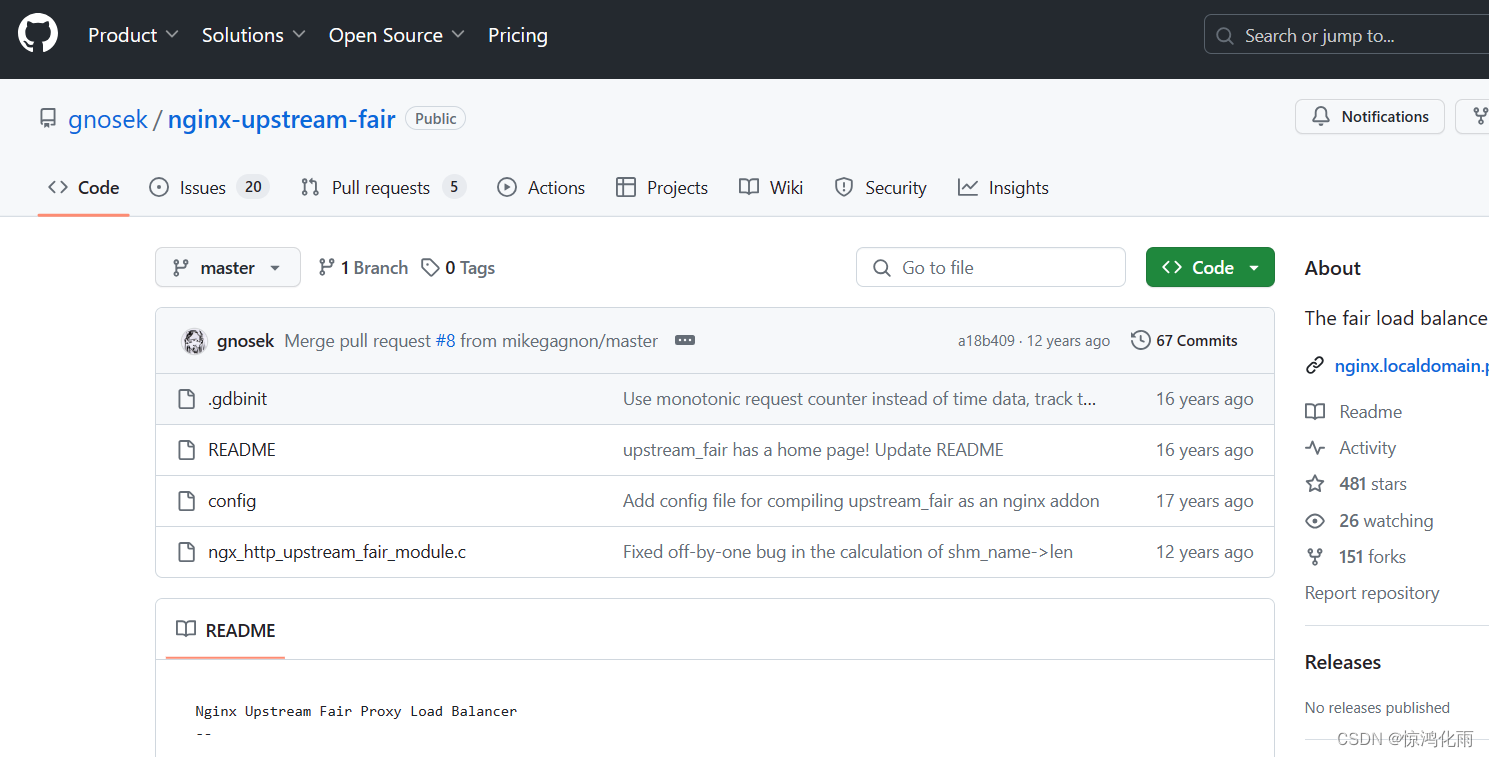
Task: Open the README file in list
Action: click(242, 450)
